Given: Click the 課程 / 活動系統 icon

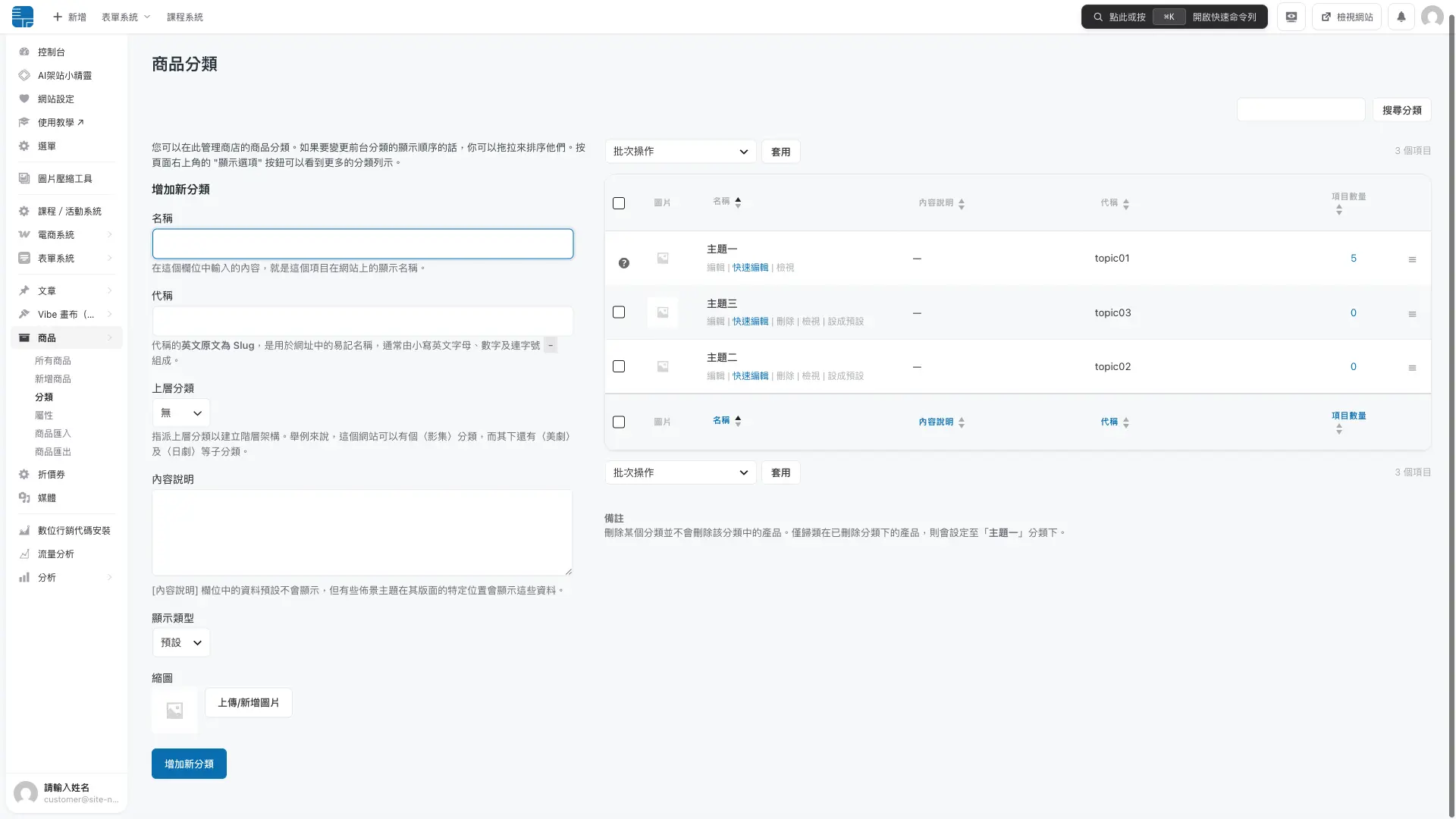Looking at the screenshot, I should [24, 212].
